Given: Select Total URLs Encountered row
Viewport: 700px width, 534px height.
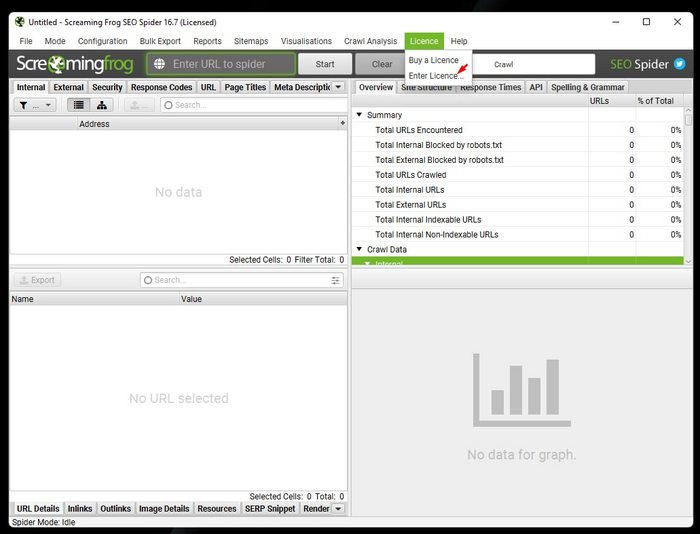Looking at the screenshot, I should click(518, 130).
